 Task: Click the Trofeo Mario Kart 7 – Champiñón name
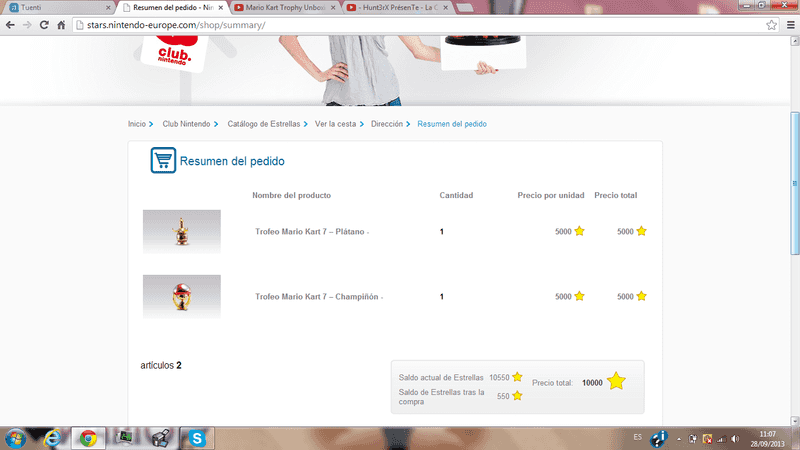(x=317, y=296)
